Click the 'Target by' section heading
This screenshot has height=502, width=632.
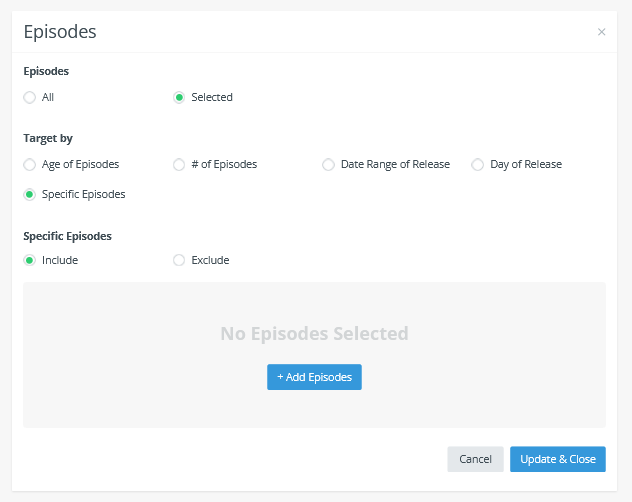click(48, 138)
